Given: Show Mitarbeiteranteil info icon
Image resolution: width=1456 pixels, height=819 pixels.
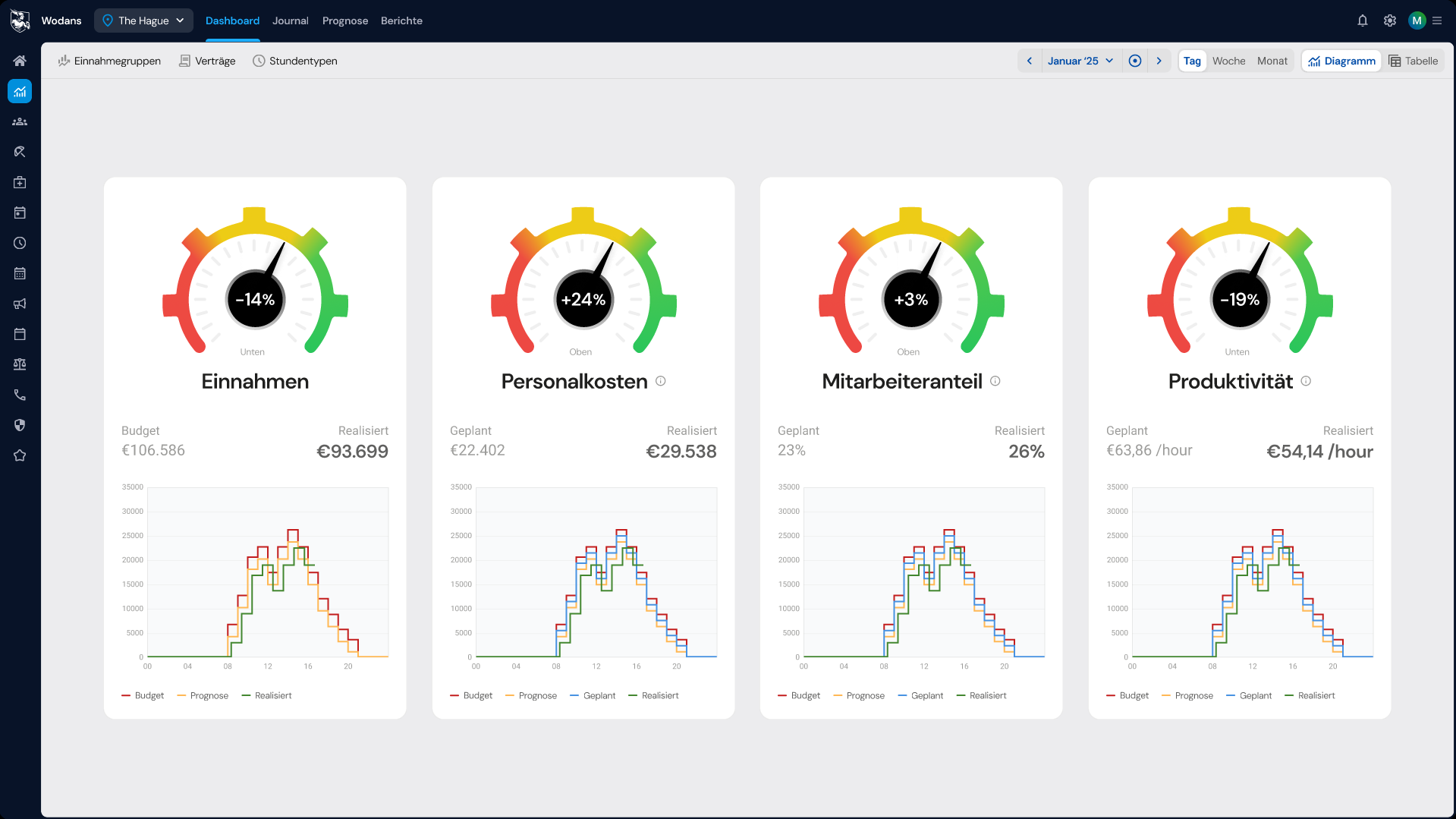Looking at the screenshot, I should click(x=995, y=381).
